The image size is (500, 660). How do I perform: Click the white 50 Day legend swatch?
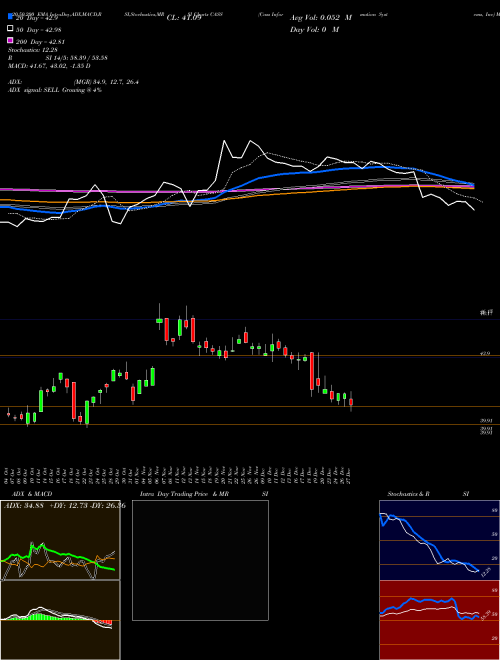tap(10, 29)
